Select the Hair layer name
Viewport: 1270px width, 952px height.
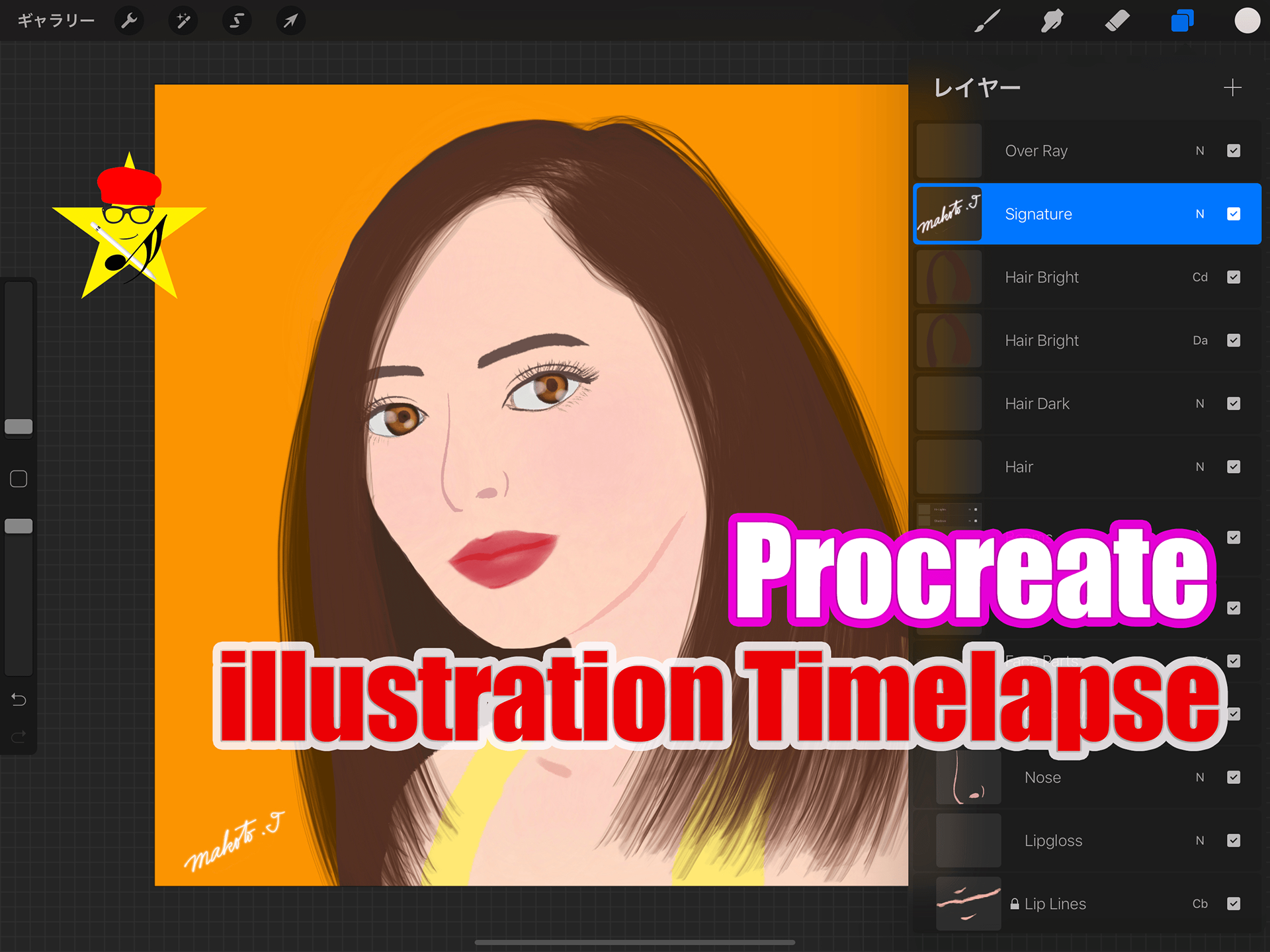coord(1019,467)
